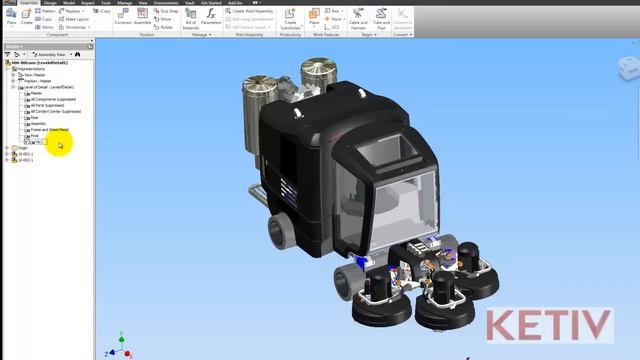Click Create iPart/iAssembly

coord(249,11)
